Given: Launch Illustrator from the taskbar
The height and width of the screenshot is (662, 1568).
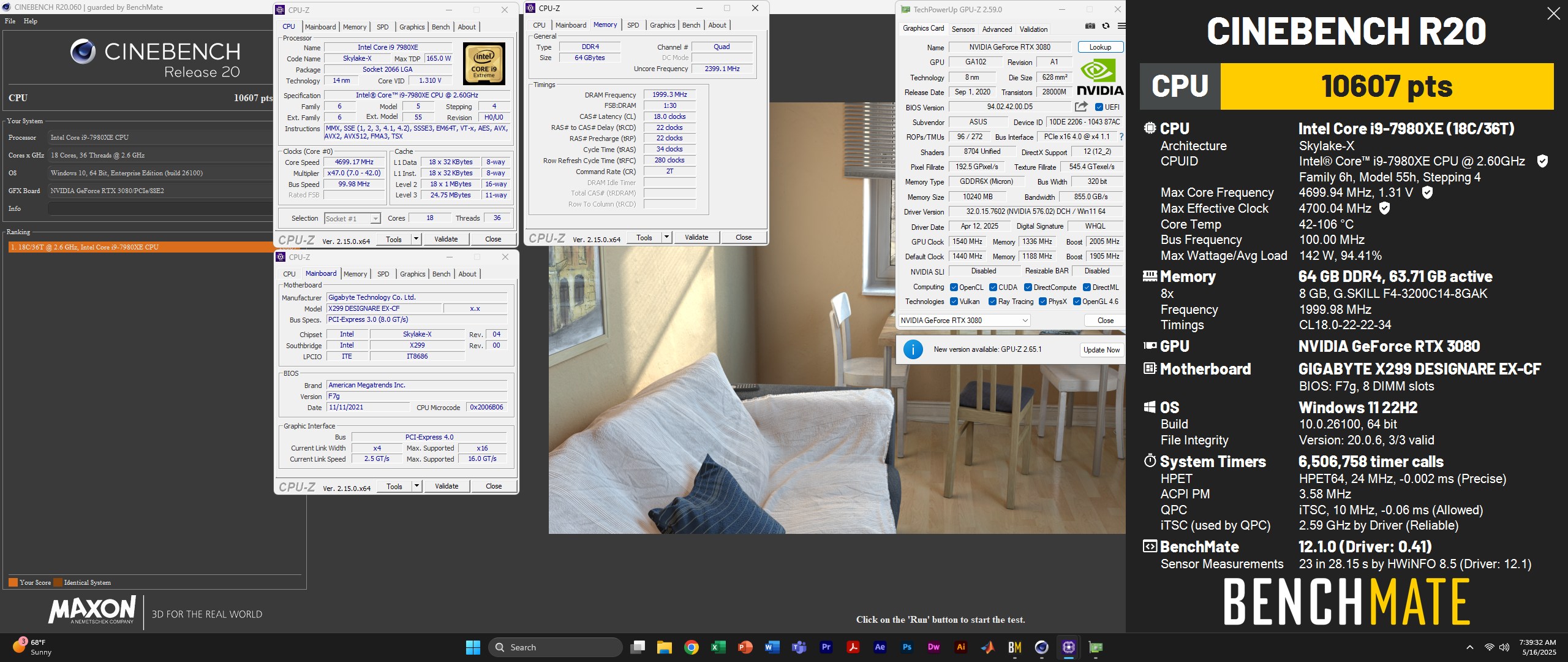Looking at the screenshot, I should pyautogui.click(x=961, y=647).
